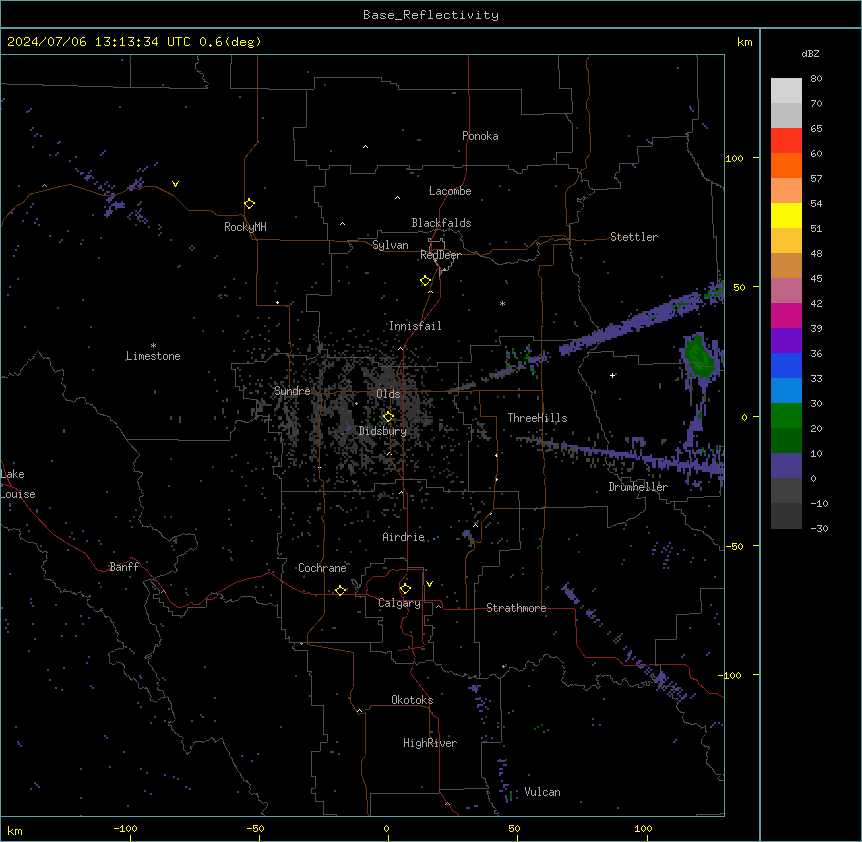This screenshot has width=862, height=842.
Task: Select the magenta 42 dBZ legend color
Action: coord(786,315)
